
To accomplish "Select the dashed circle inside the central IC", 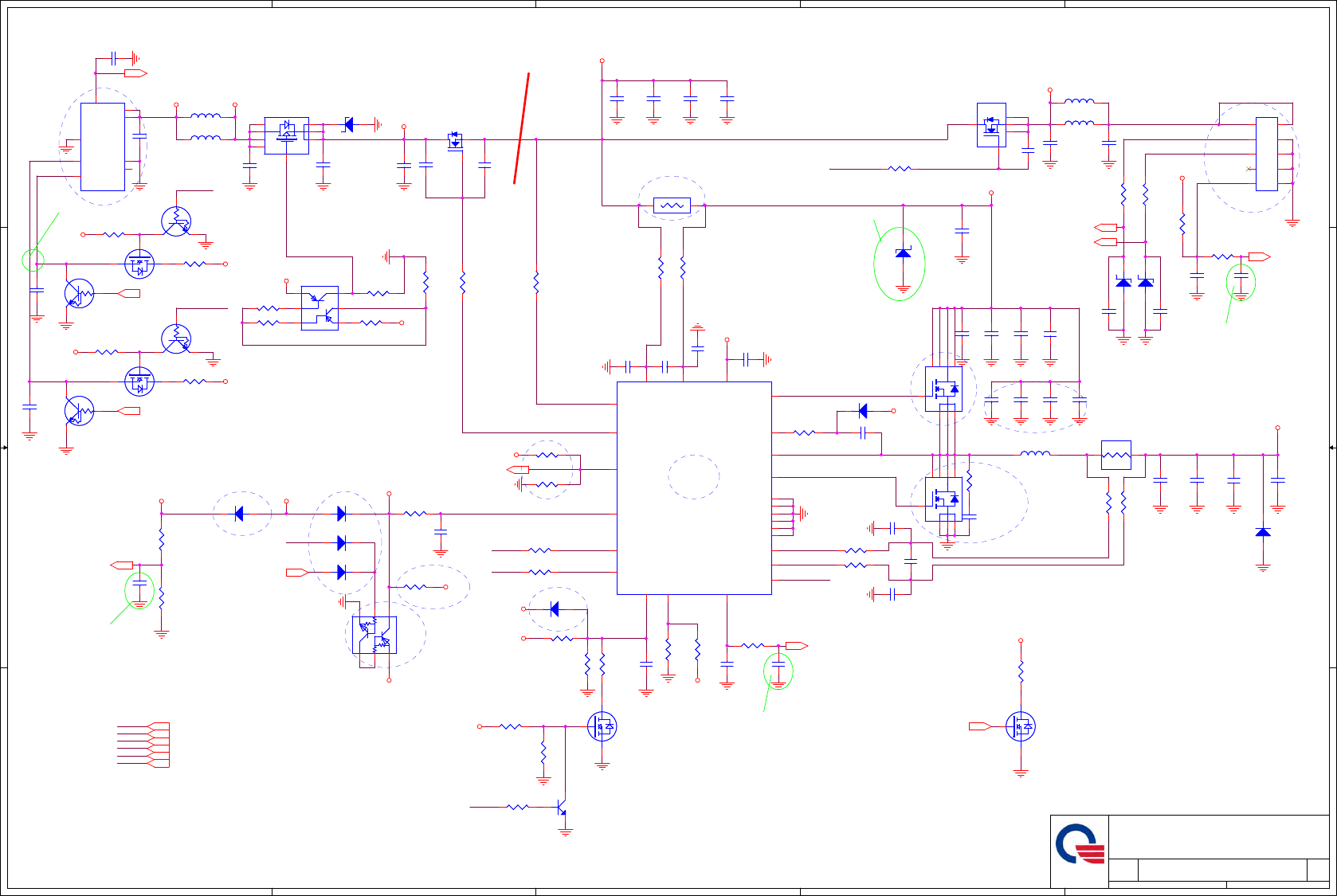I will tap(694, 477).
